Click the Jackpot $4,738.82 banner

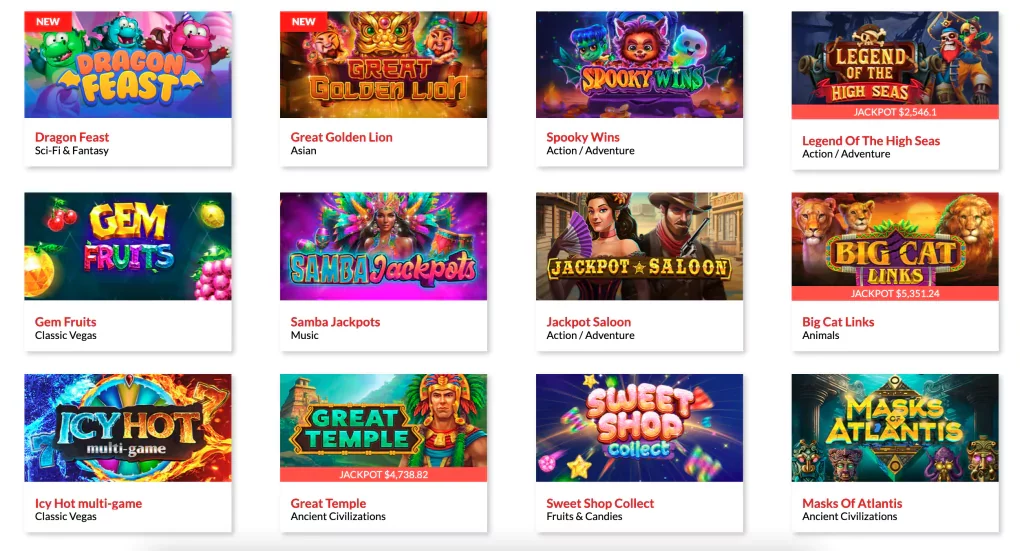(x=383, y=474)
